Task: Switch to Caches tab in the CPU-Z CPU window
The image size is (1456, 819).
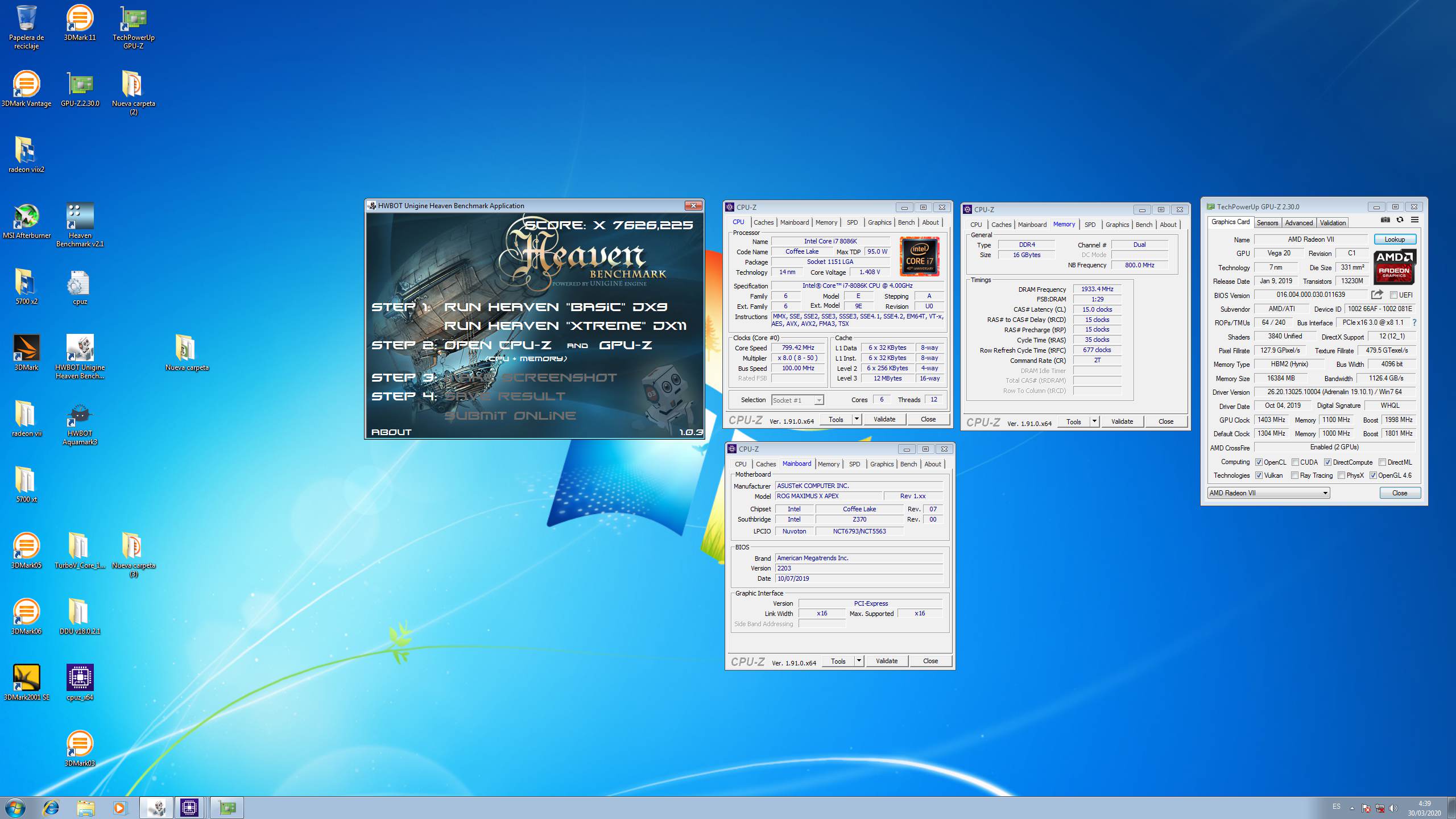Action: click(x=764, y=222)
